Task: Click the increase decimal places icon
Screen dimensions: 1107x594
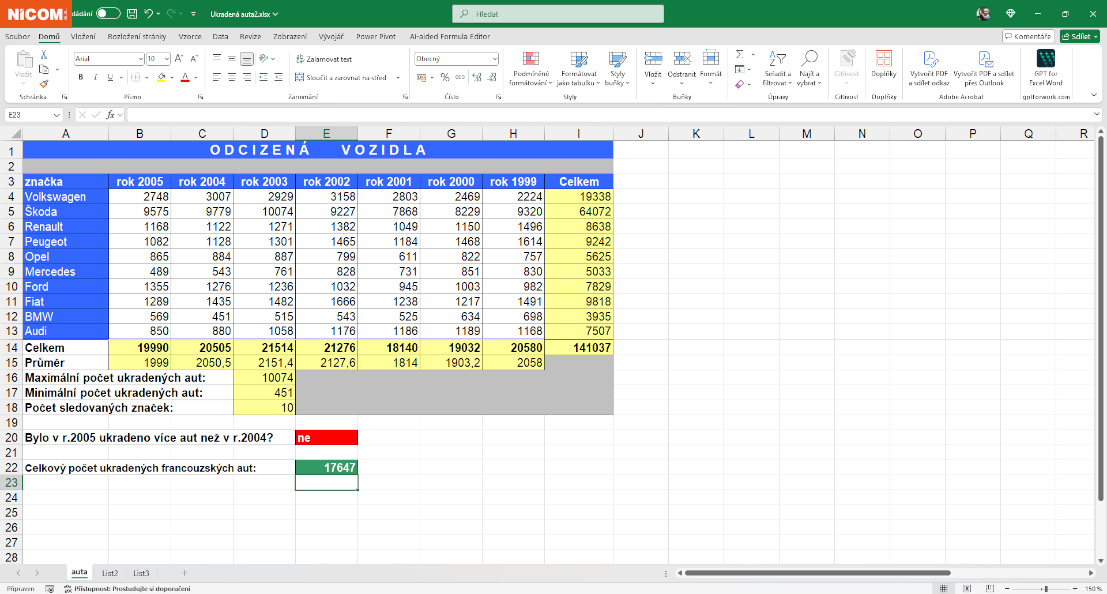Action: (477, 77)
